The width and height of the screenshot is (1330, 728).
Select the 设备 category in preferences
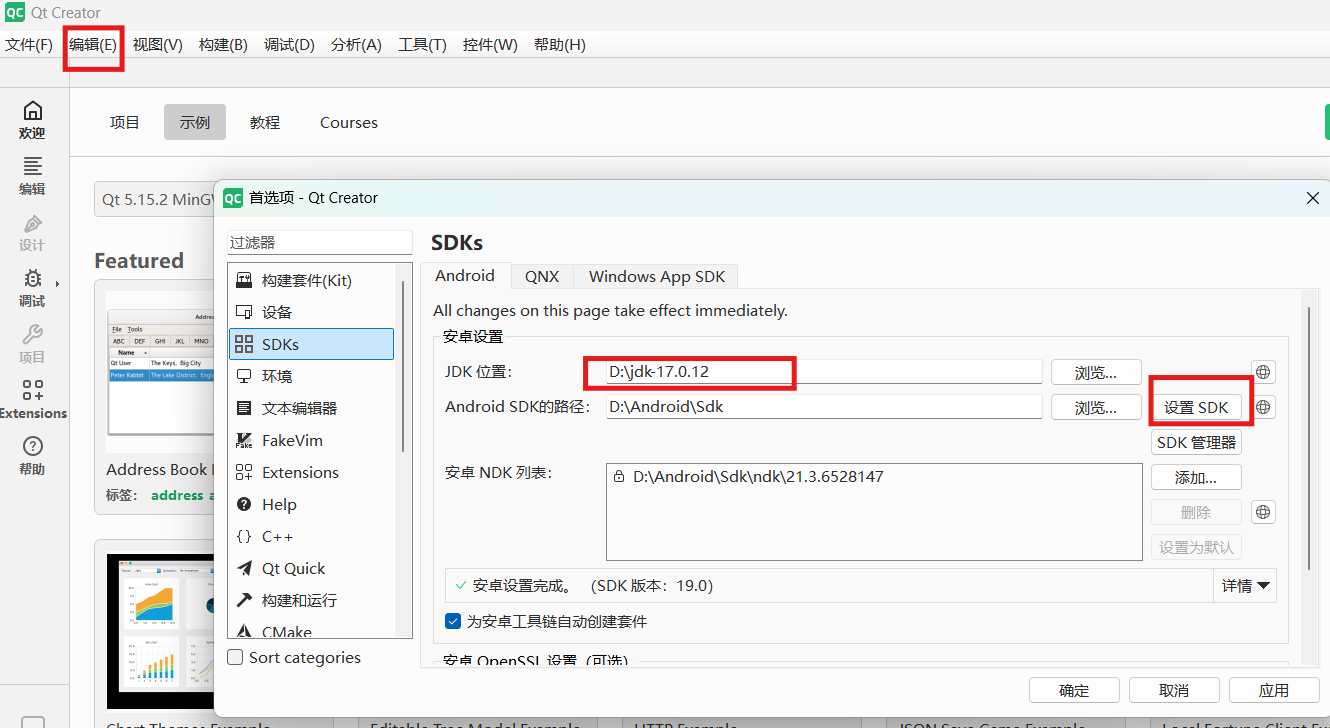coord(311,312)
